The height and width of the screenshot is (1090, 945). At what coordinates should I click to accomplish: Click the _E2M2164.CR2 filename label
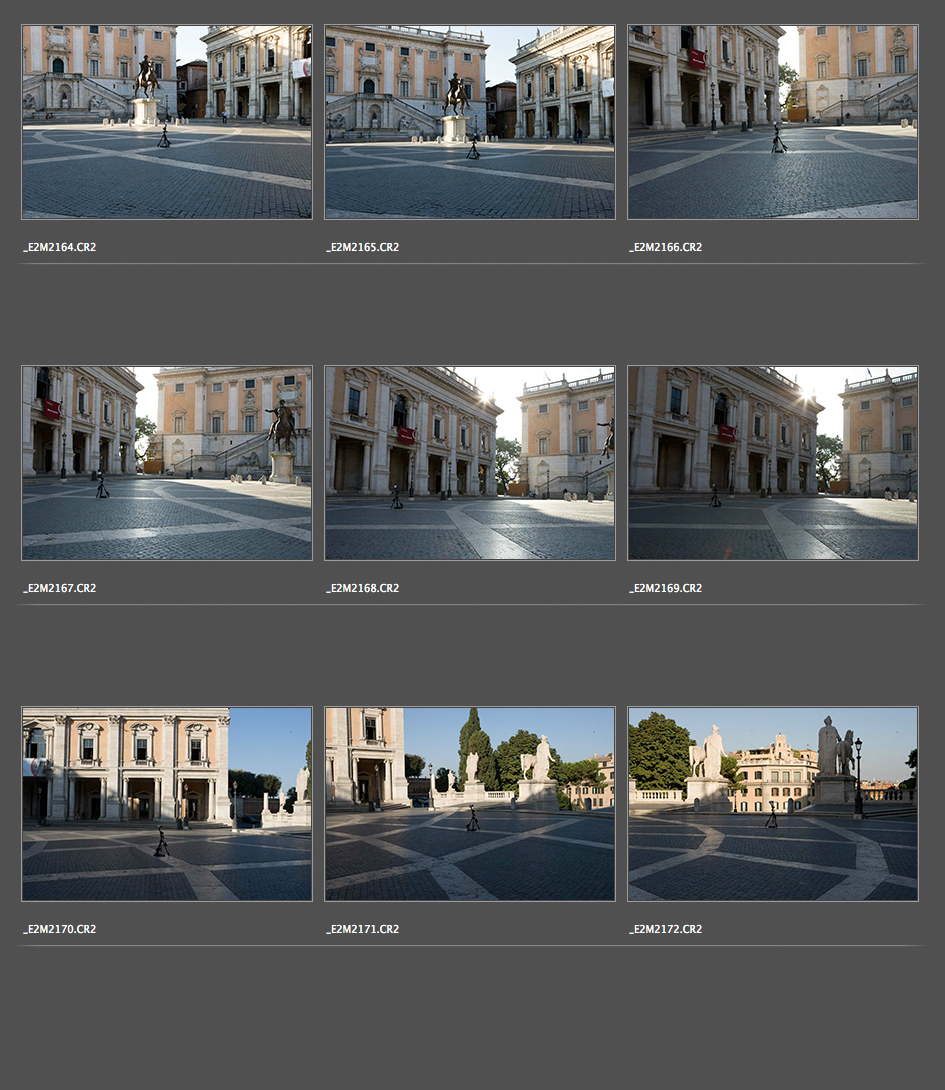pos(60,247)
